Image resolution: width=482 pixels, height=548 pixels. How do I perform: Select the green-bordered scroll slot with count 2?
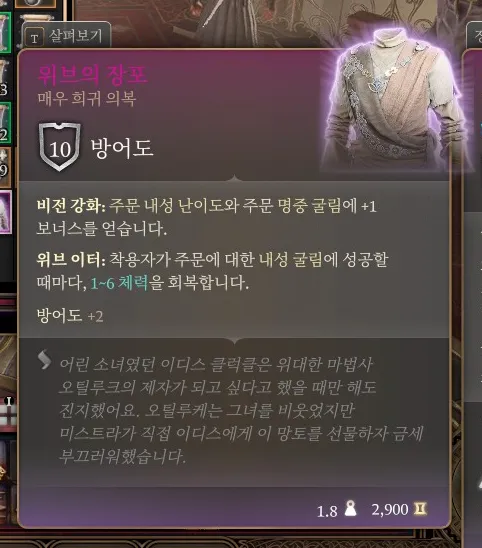[5, 122]
